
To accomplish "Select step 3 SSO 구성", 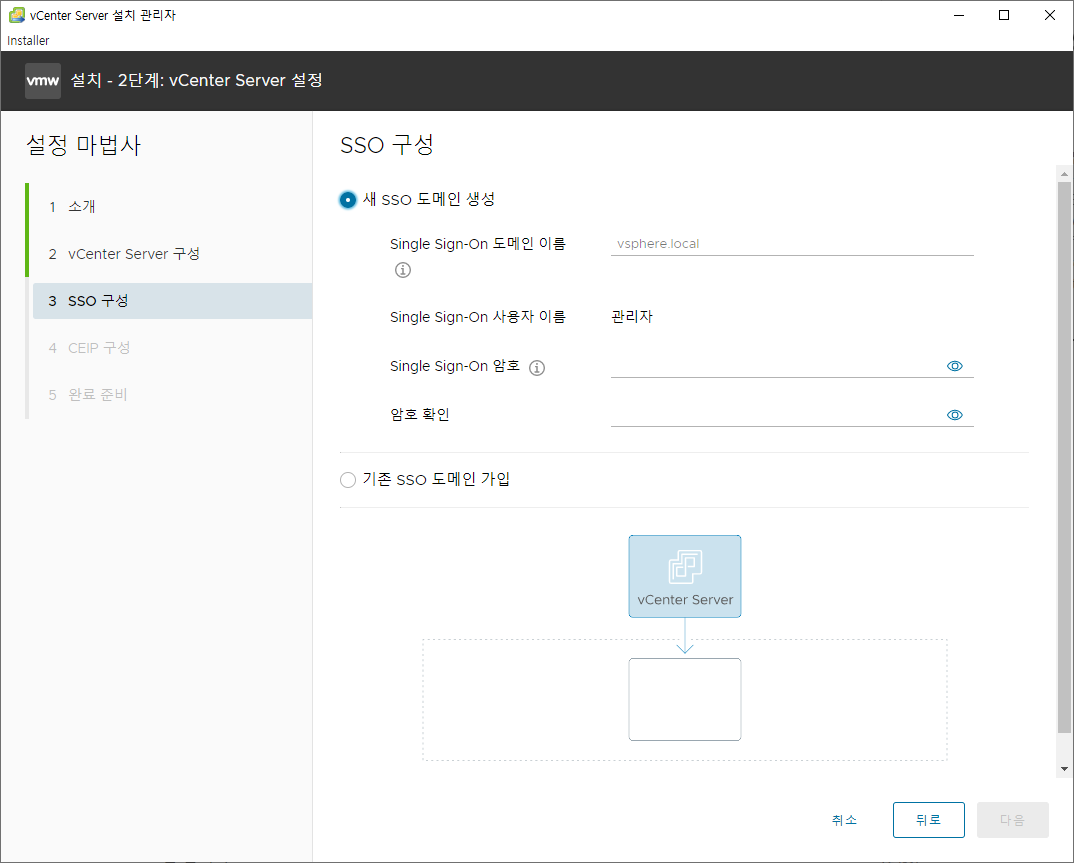I will [172, 301].
